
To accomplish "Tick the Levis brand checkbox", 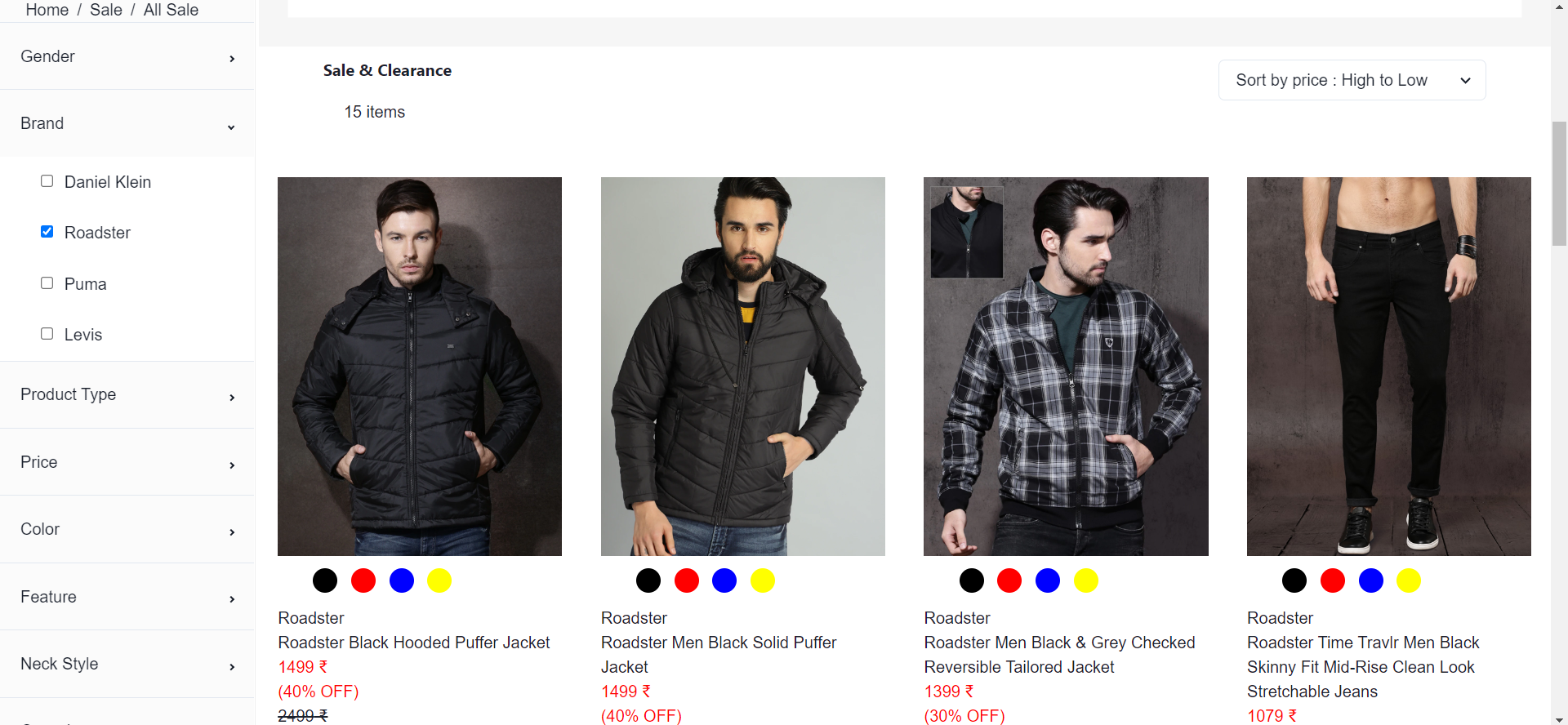I will coord(47,334).
